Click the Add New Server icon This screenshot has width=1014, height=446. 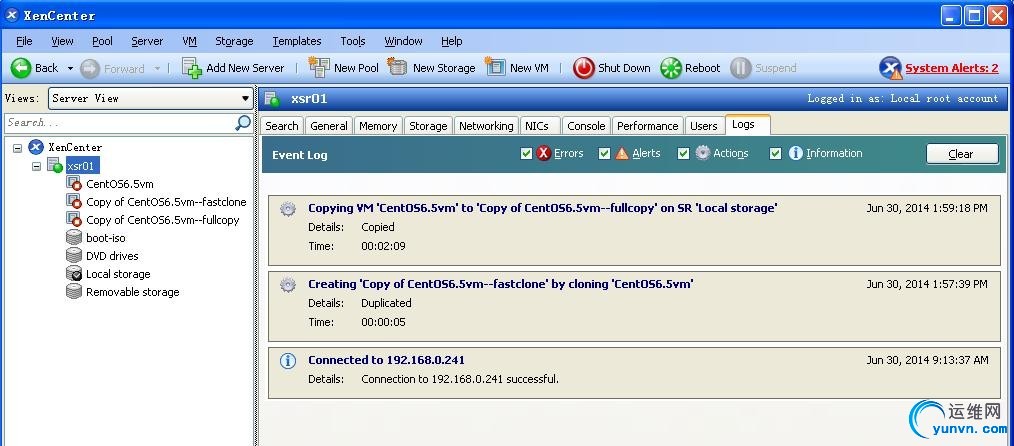click(191, 68)
